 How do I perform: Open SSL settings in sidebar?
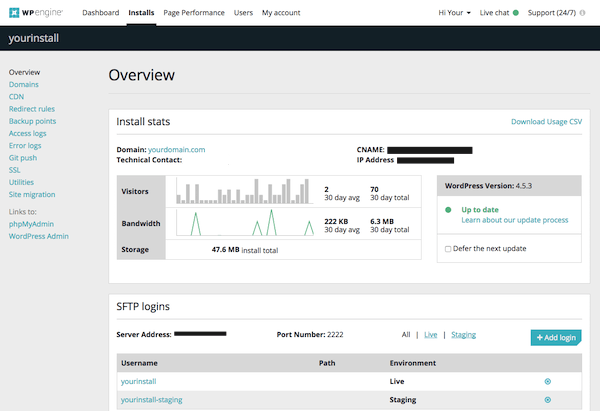pos(15,170)
